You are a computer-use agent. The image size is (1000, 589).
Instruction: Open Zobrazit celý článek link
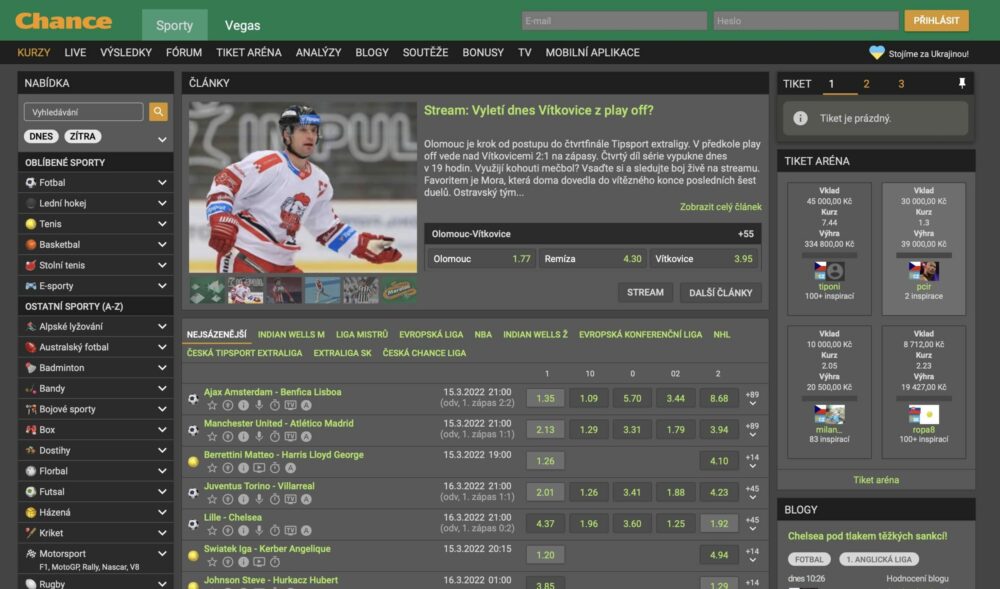pos(720,207)
